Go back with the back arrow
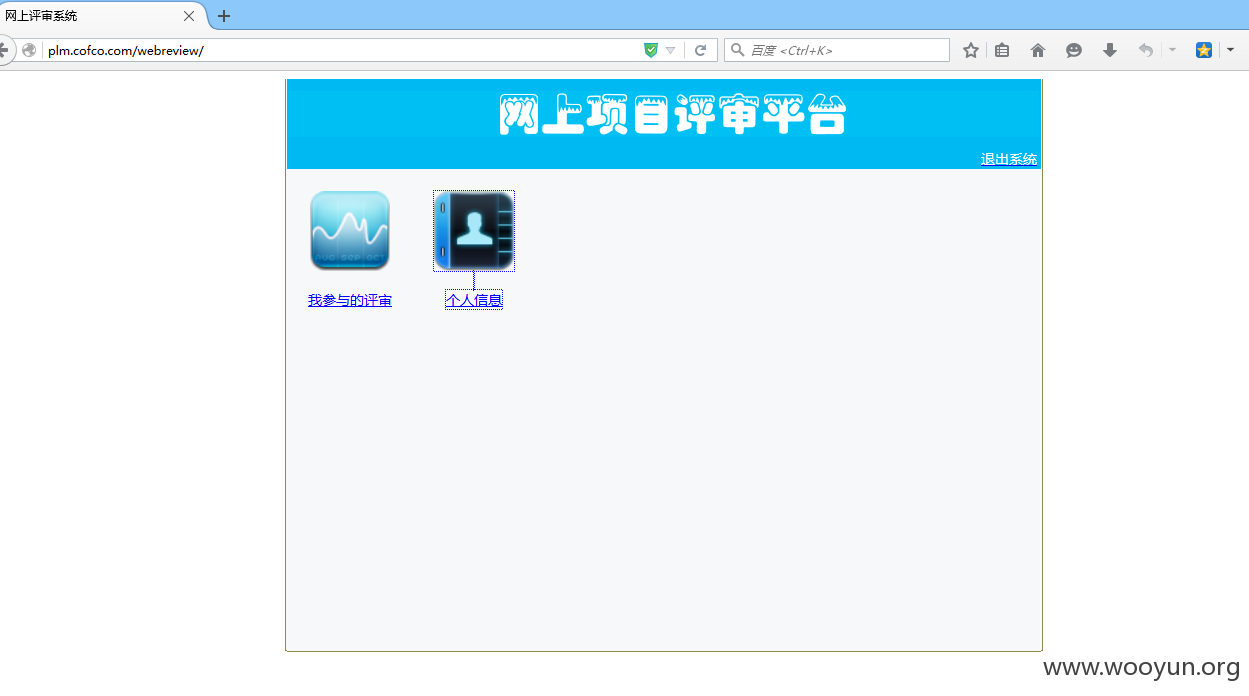 point(5,50)
